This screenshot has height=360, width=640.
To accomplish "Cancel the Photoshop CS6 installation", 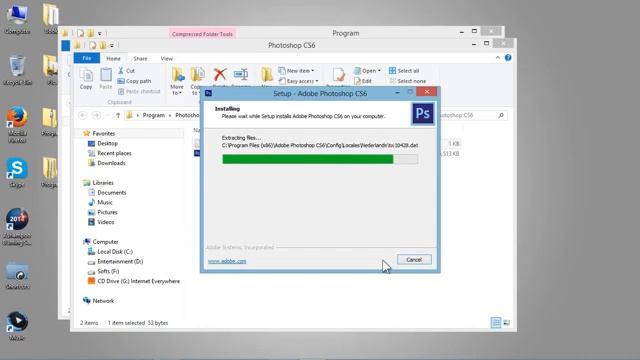I will click(414, 260).
